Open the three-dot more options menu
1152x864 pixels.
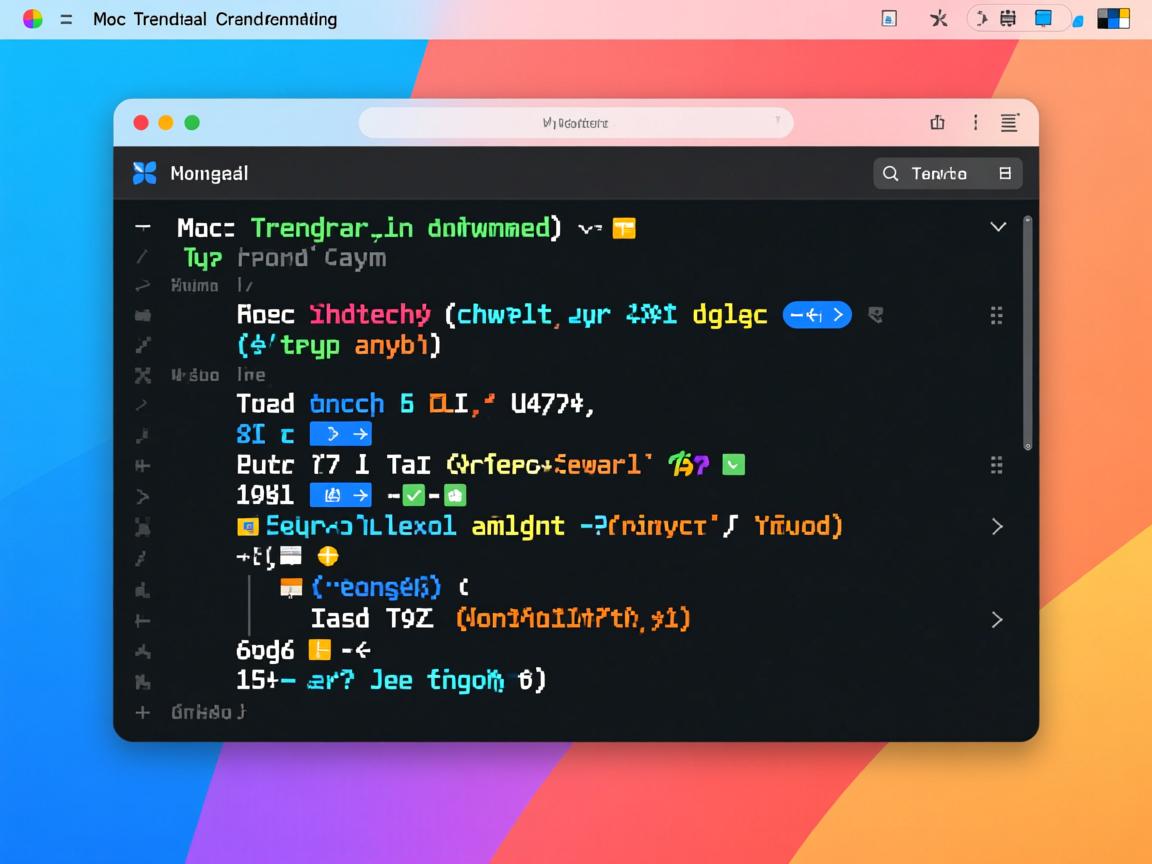[975, 123]
